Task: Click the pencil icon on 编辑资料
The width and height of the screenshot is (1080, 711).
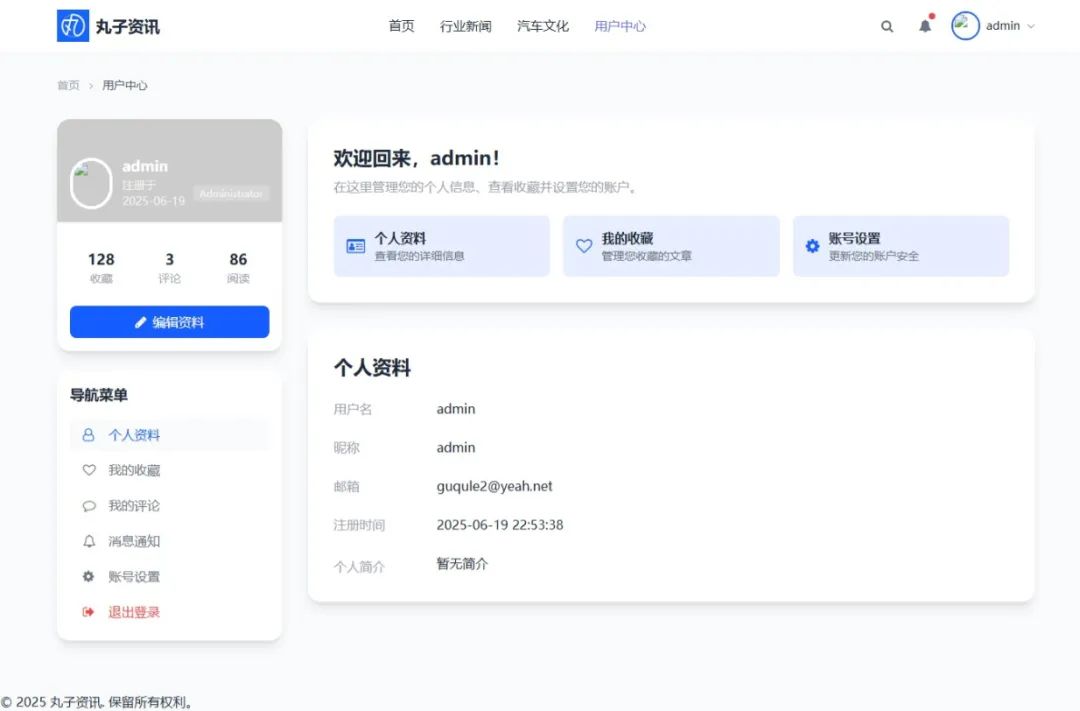Action: (141, 322)
